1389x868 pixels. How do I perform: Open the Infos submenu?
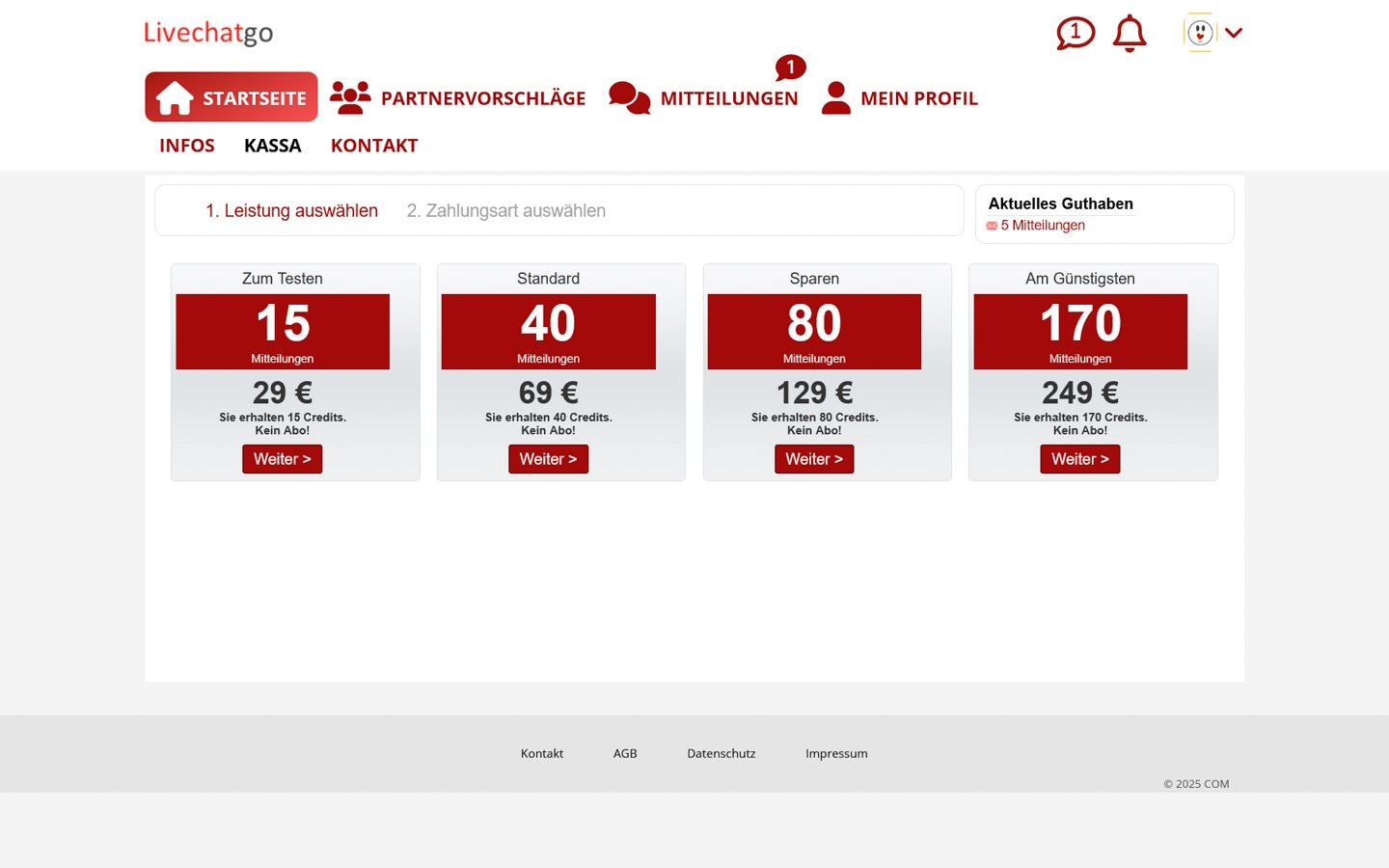[x=187, y=146]
